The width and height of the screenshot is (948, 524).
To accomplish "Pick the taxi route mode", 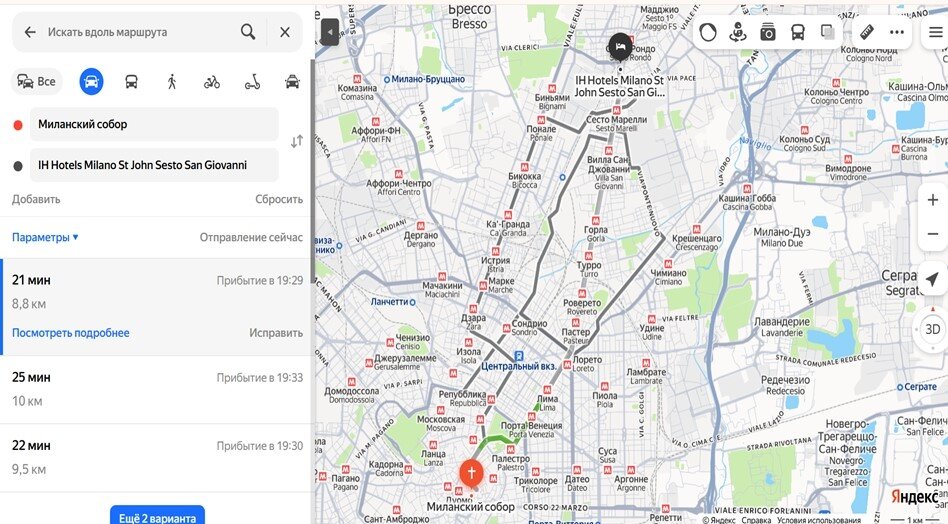I will click(x=292, y=82).
